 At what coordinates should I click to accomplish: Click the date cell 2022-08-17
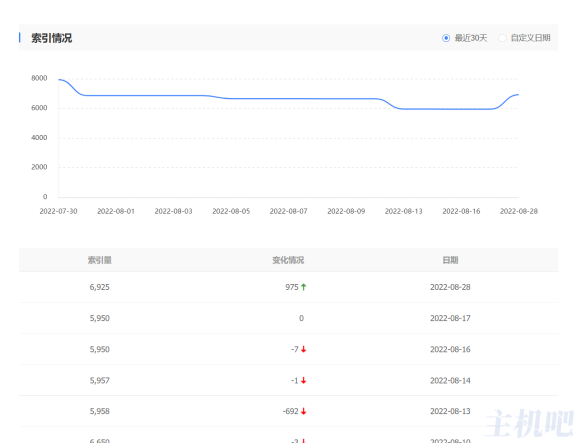tap(450, 318)
